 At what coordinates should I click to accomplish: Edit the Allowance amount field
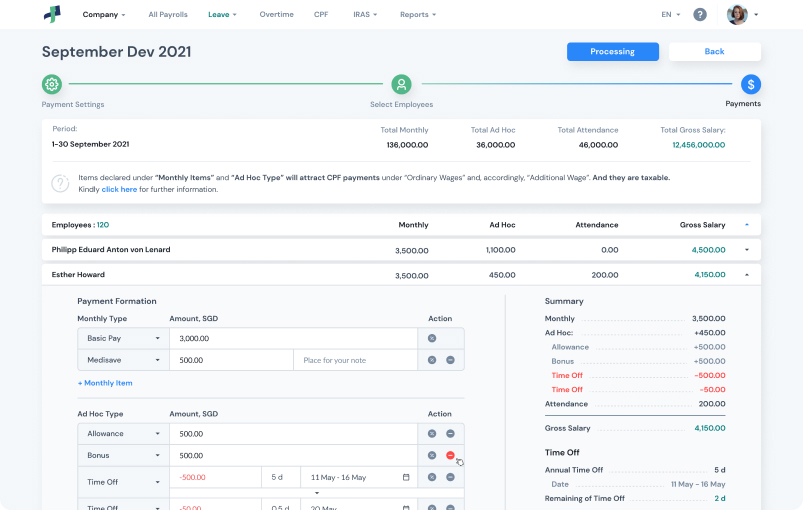pyautogui.click(x=293, y=434)
